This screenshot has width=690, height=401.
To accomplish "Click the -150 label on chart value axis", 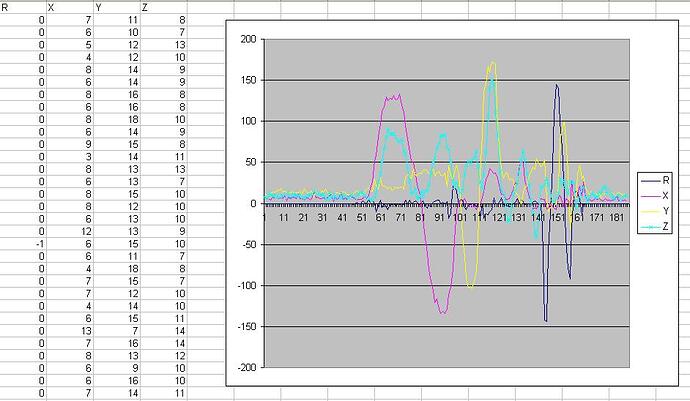I will click(x=247, y=326).
